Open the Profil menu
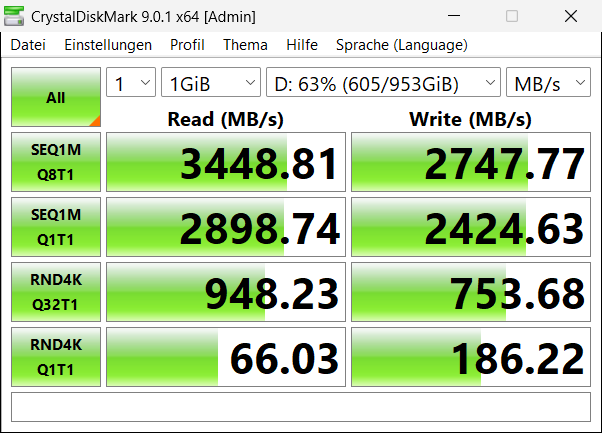Viewport: 602px width, 433px height. point(187,45)
